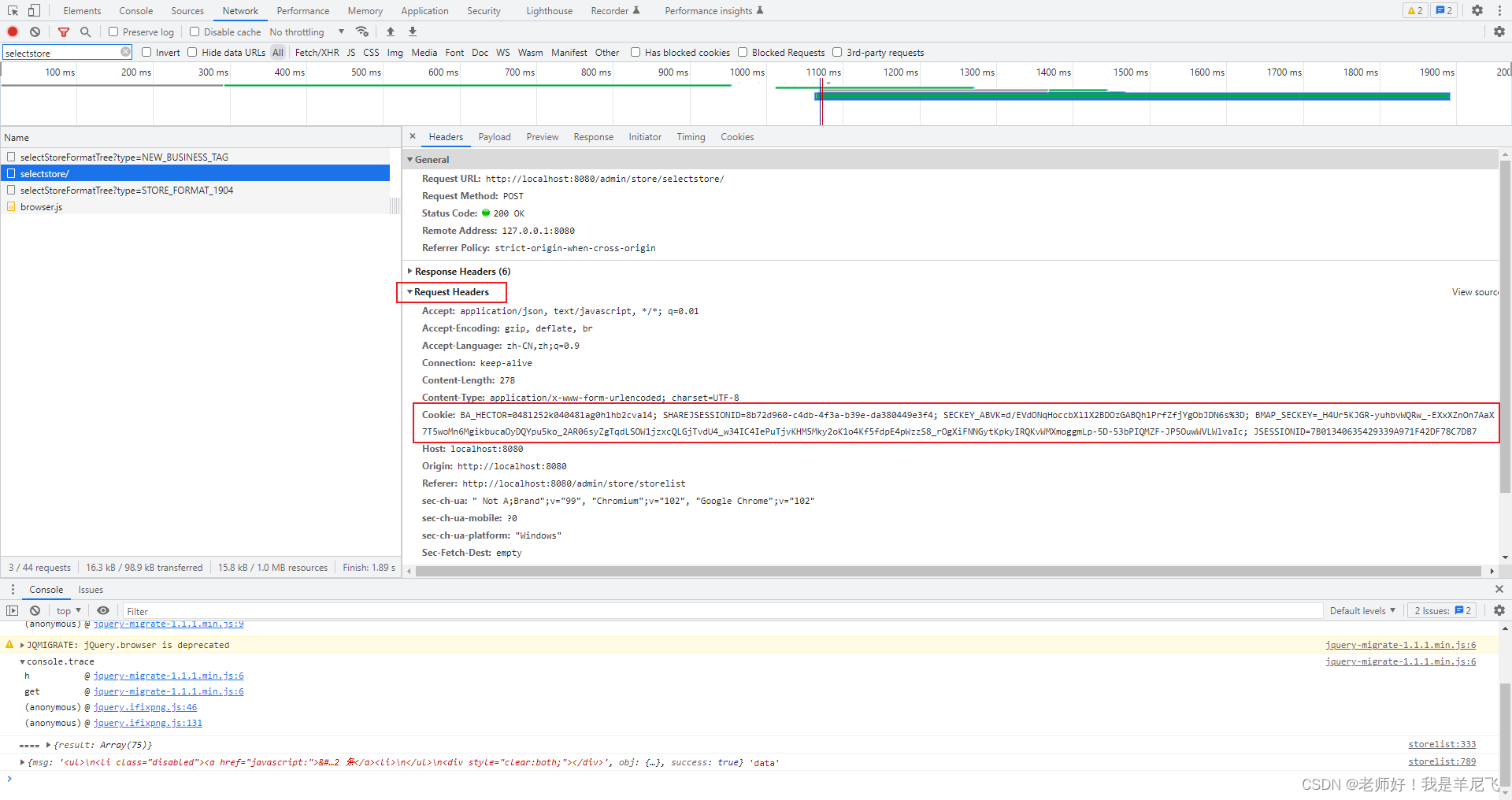Click View source for request headers
The height and width of the screenshot is (800, 1512).
point(1474,292)
